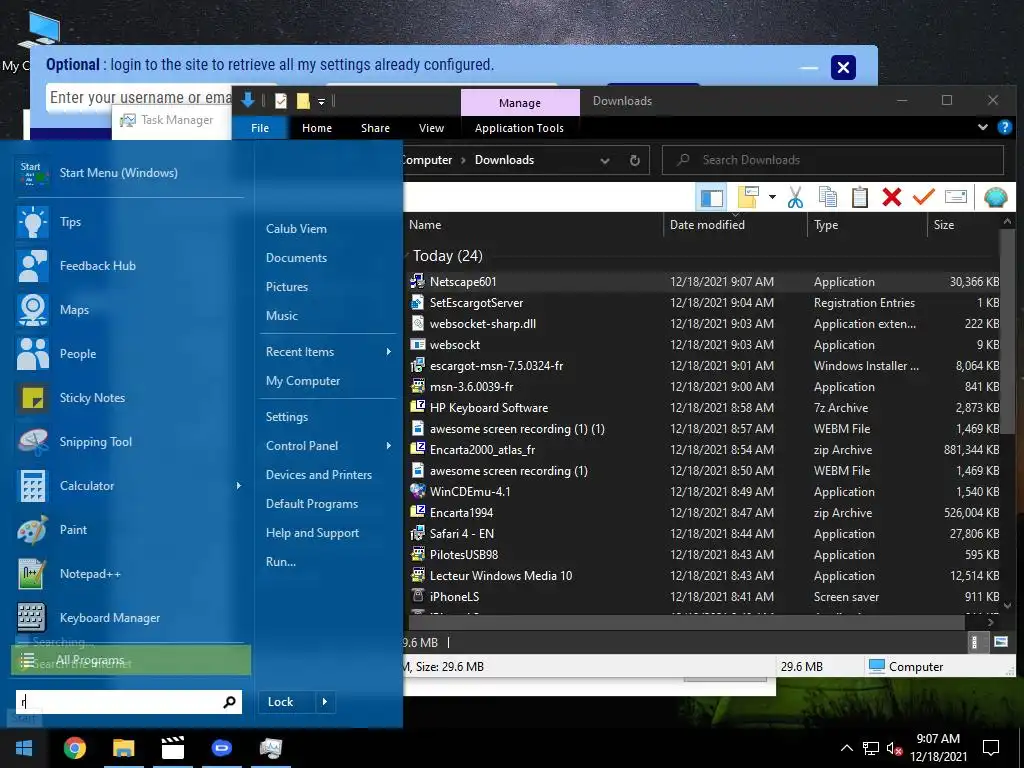Open Devices and Printers
This screenshot has width=1024, height=768.
(x=319, y=475)
